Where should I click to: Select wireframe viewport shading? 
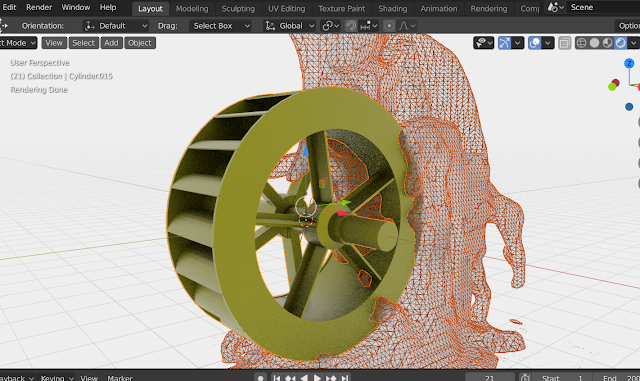(582, 43)
